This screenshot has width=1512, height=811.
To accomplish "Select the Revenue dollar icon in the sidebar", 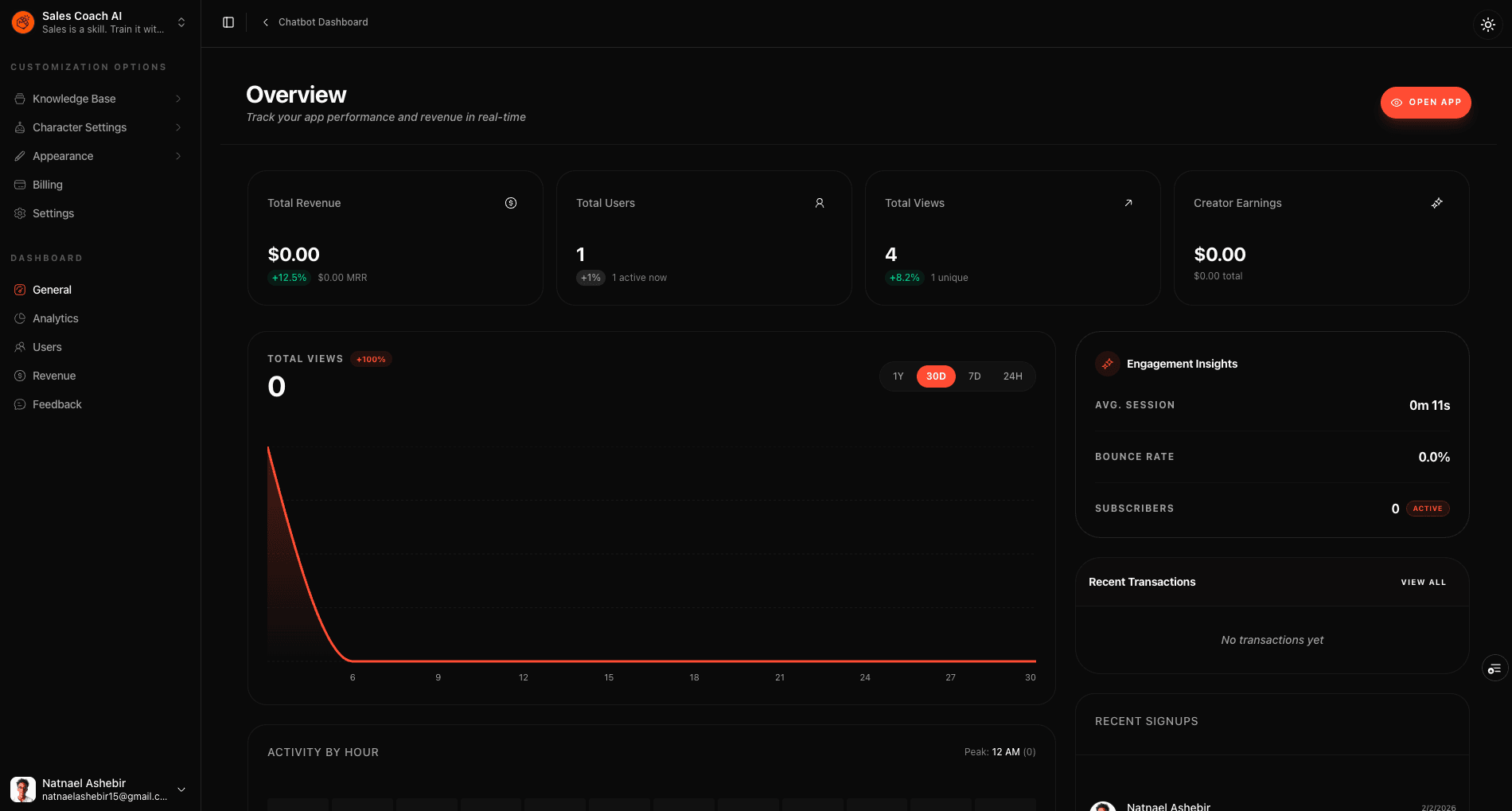I will pos(20,376).
